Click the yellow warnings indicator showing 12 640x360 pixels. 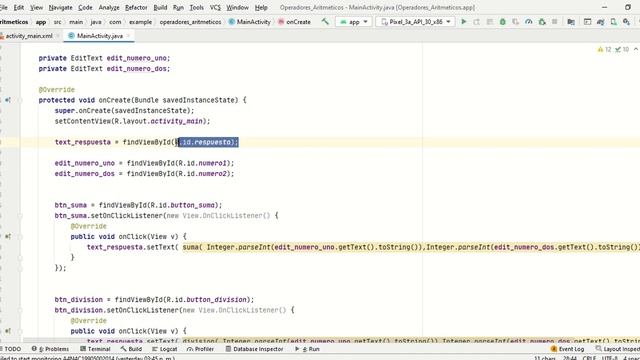pyautogui.click(x=604, y=49)
